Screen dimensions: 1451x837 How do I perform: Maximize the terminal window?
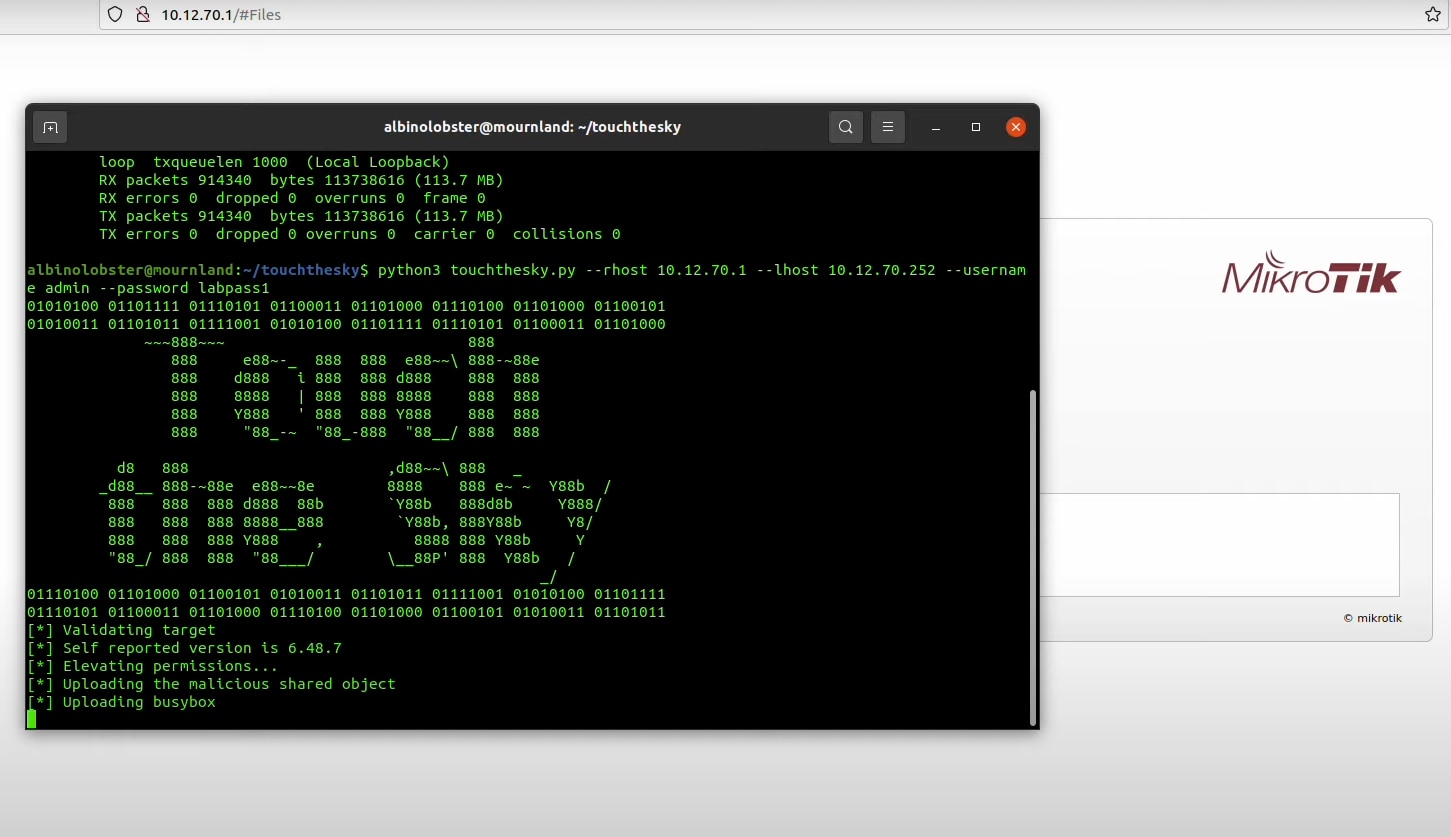976,127
